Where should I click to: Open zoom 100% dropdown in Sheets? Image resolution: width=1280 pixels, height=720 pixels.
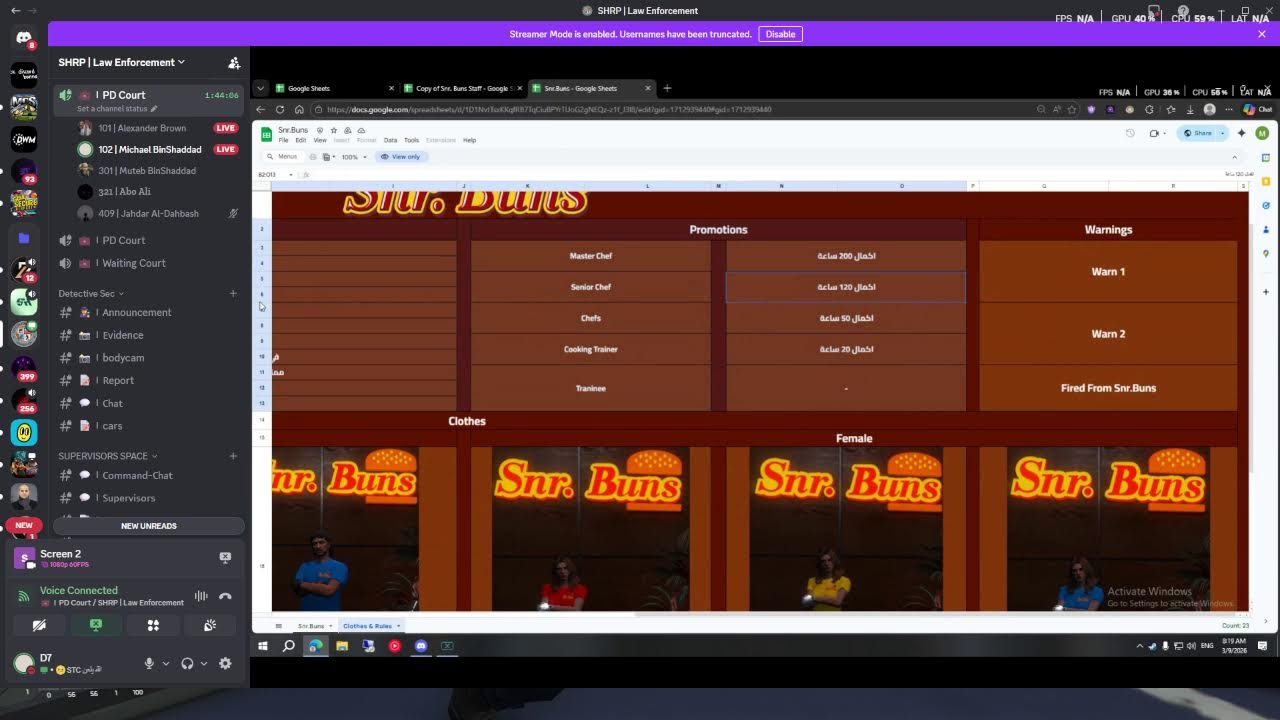coord(353,157)
